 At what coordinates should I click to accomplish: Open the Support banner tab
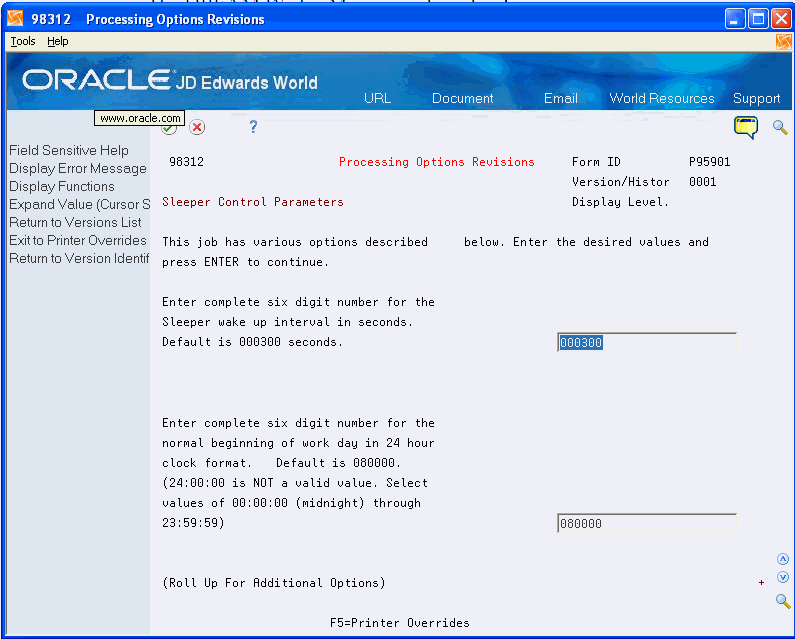(756, 98)
